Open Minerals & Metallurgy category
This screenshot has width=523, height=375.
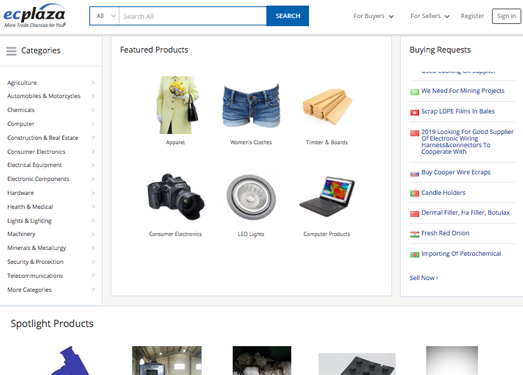tap(37, 248)
